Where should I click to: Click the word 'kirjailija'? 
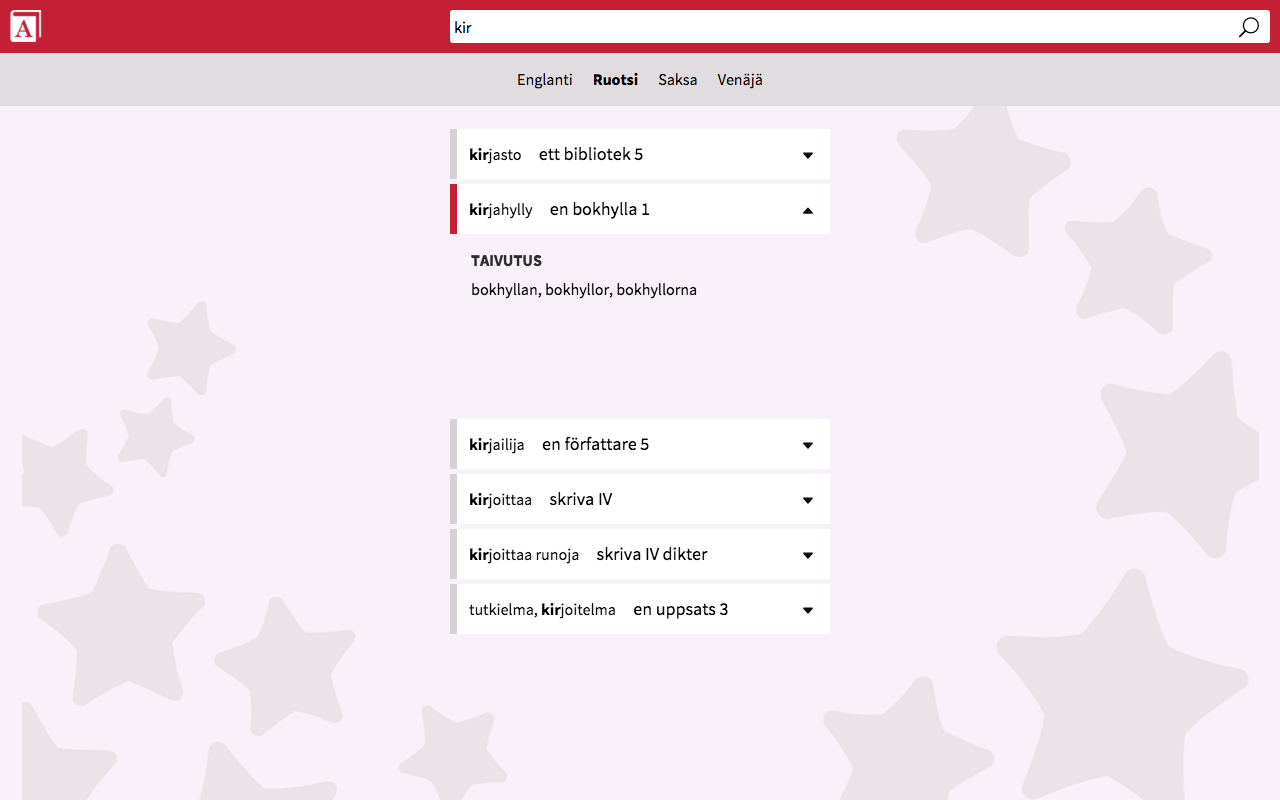point(497,445)
